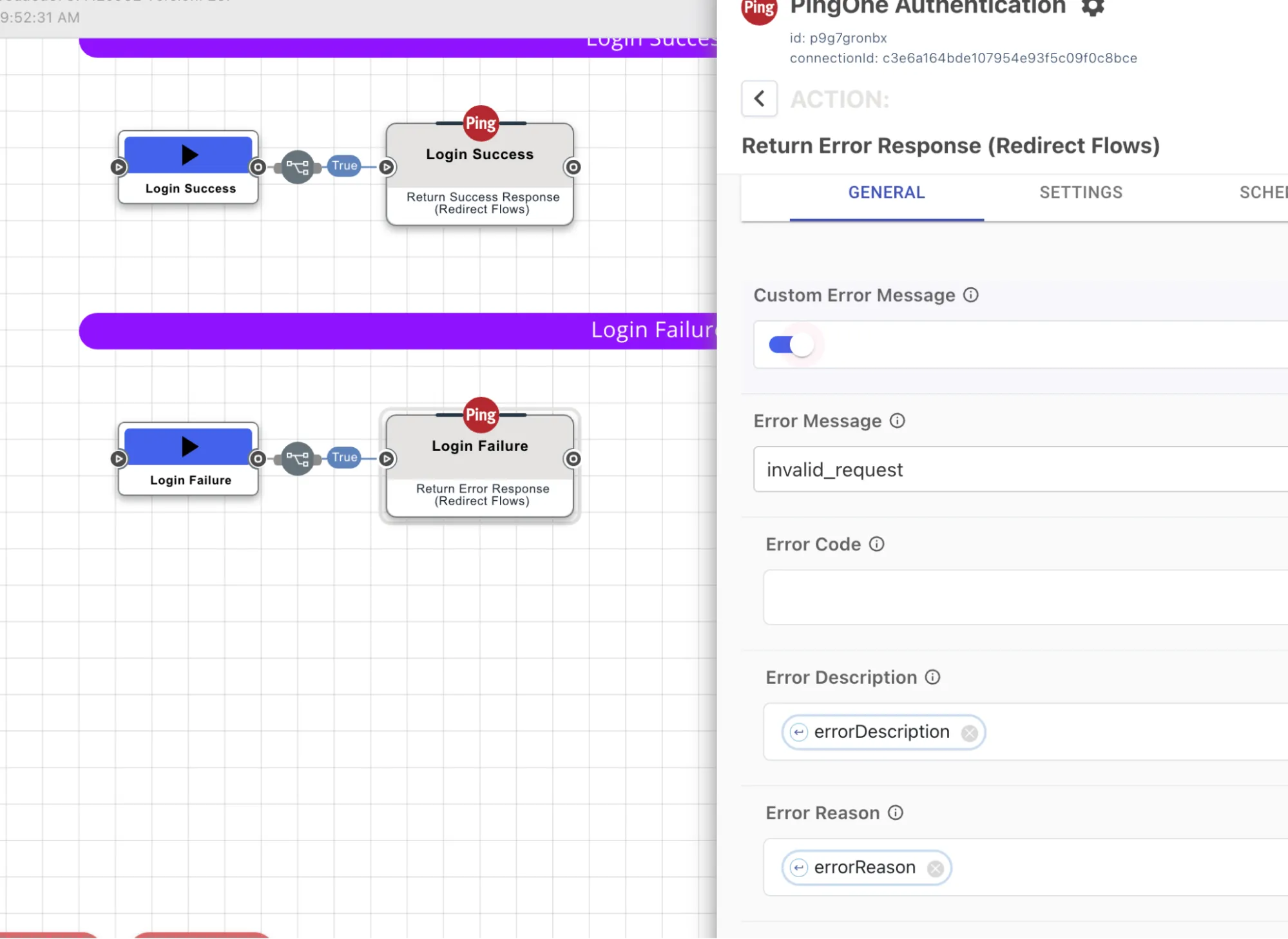The height and width of the screenshot is (939, 1288).
Task: Click output port of Login Failure Ping node
Action: [573, 458]
